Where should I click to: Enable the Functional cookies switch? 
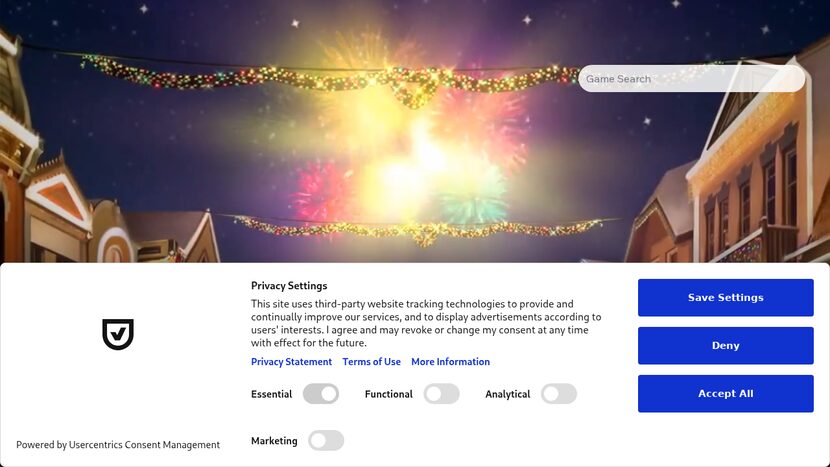[x=441, y=394]
